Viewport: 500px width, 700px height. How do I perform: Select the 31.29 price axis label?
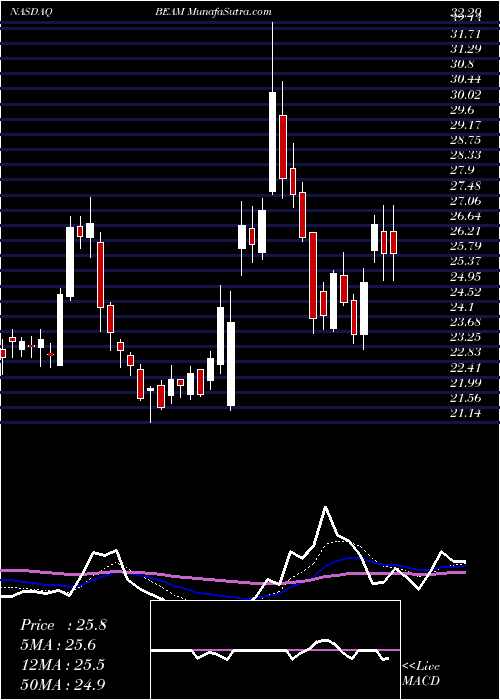pos(466,48)
